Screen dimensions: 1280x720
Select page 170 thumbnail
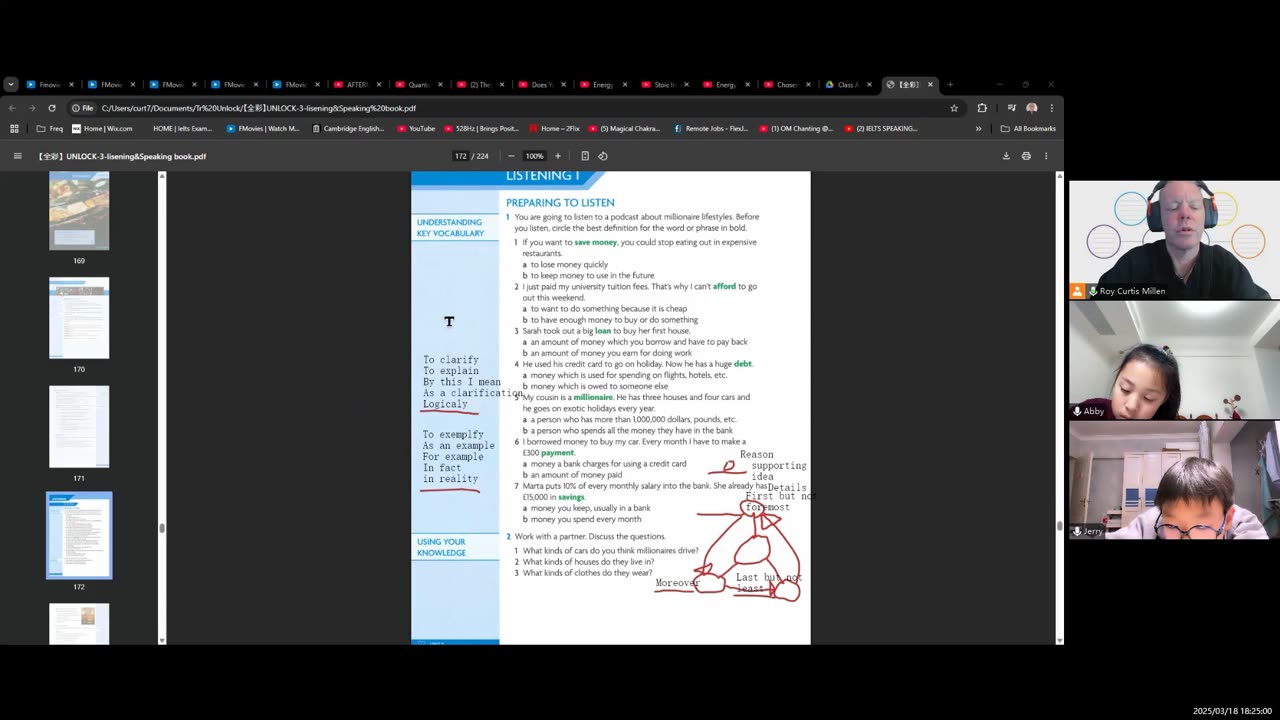pos(79,318)
